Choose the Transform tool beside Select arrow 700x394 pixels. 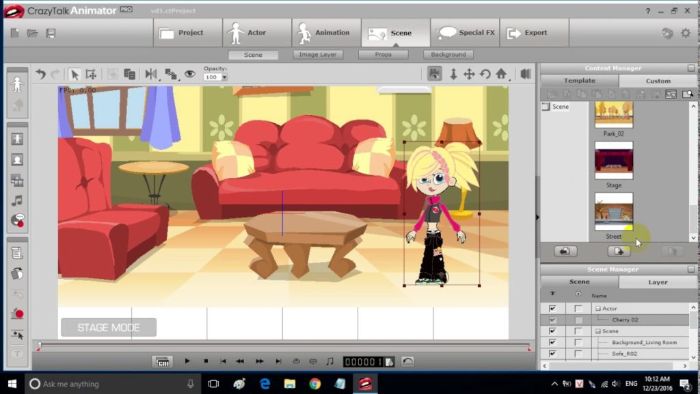click(91, 74)
